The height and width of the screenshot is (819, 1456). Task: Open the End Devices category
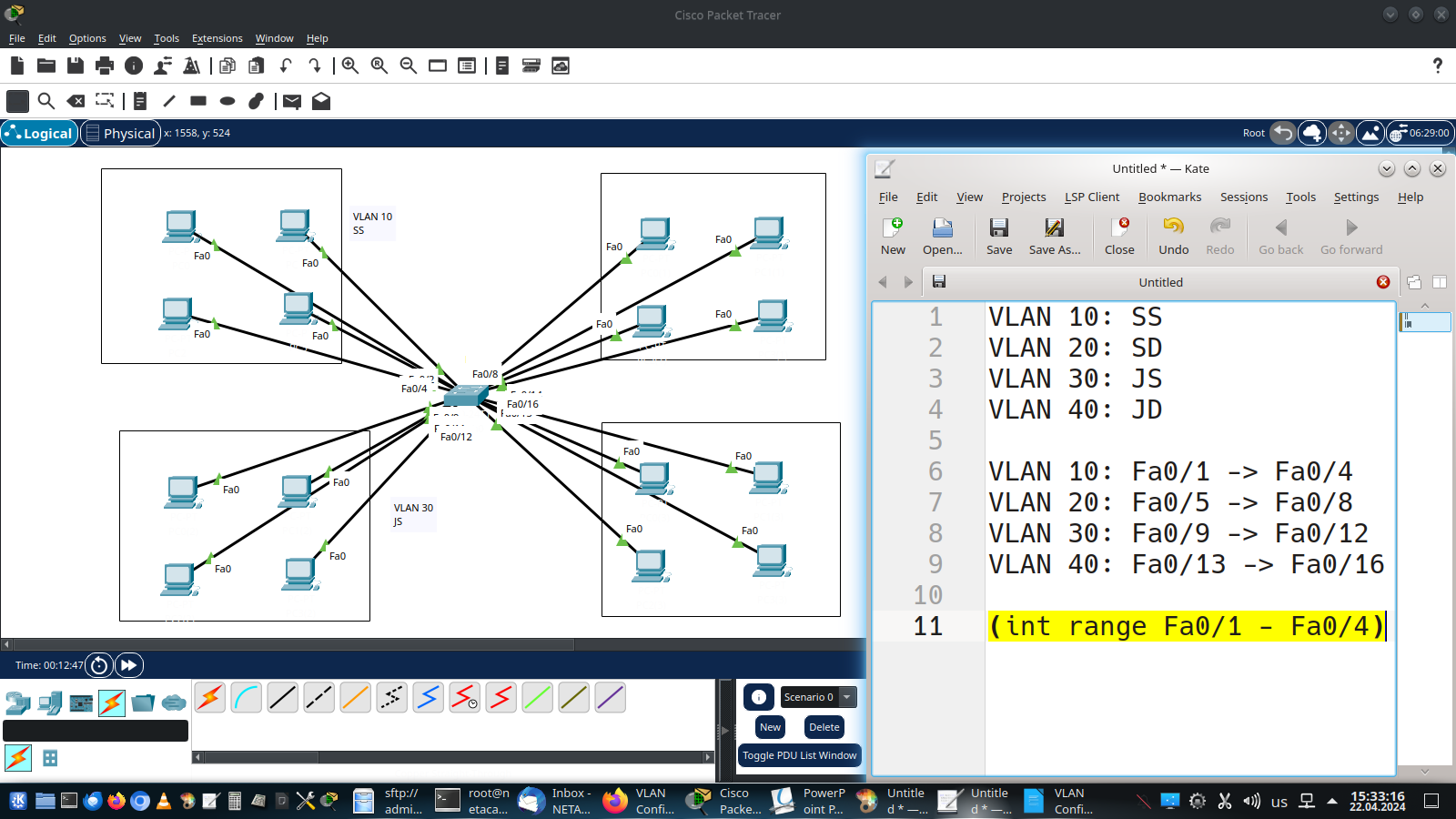(50, 703)
